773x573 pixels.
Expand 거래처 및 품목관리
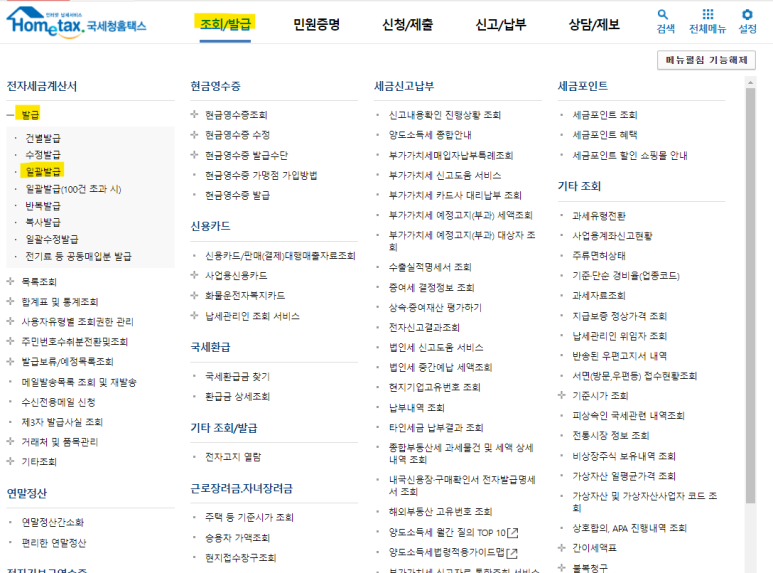(10, 441)
